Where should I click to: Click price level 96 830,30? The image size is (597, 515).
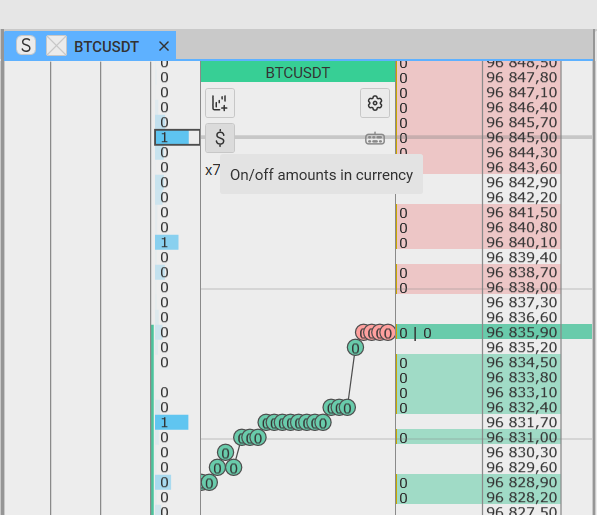point(522,453)
